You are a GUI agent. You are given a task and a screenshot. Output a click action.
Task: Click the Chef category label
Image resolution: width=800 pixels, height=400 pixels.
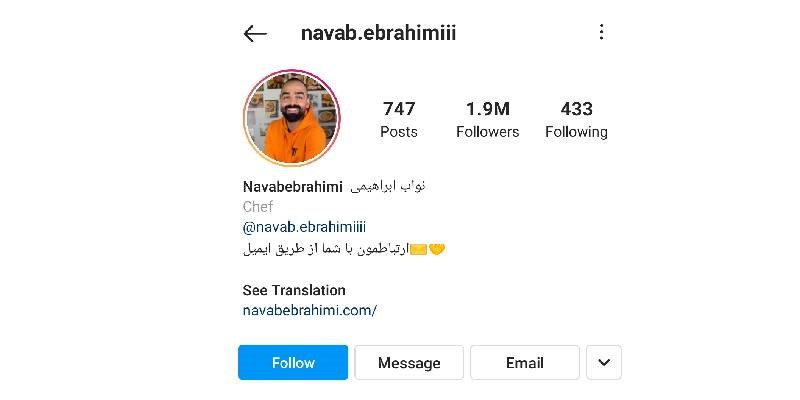[x=258, y=207]
